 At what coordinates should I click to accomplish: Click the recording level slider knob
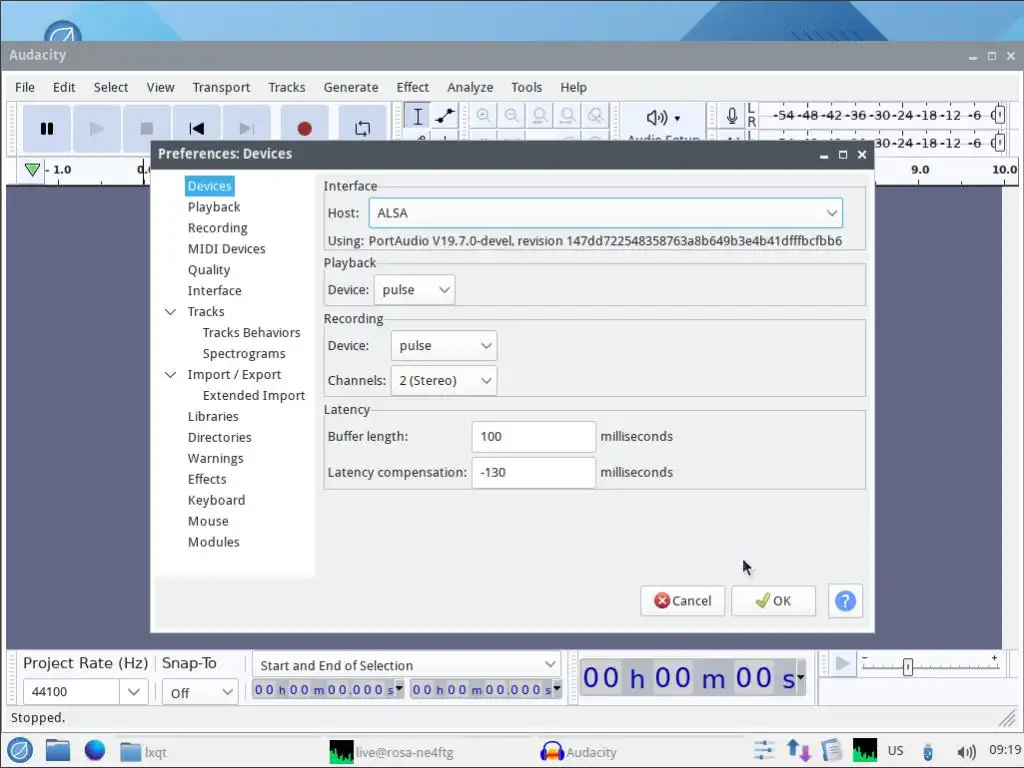pos(998,115)
